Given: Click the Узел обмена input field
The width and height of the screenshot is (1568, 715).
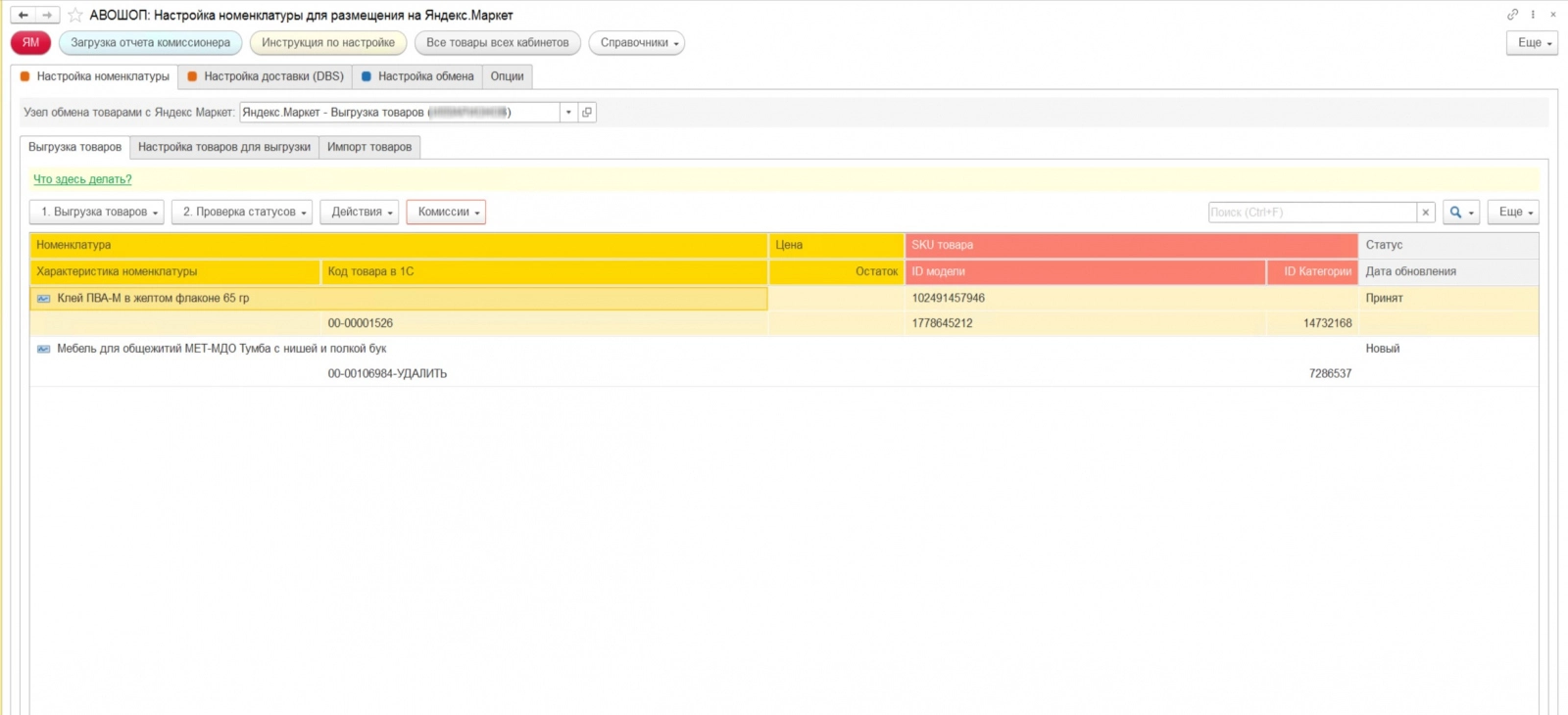Looking at the screenshot, I should (400, 113).
